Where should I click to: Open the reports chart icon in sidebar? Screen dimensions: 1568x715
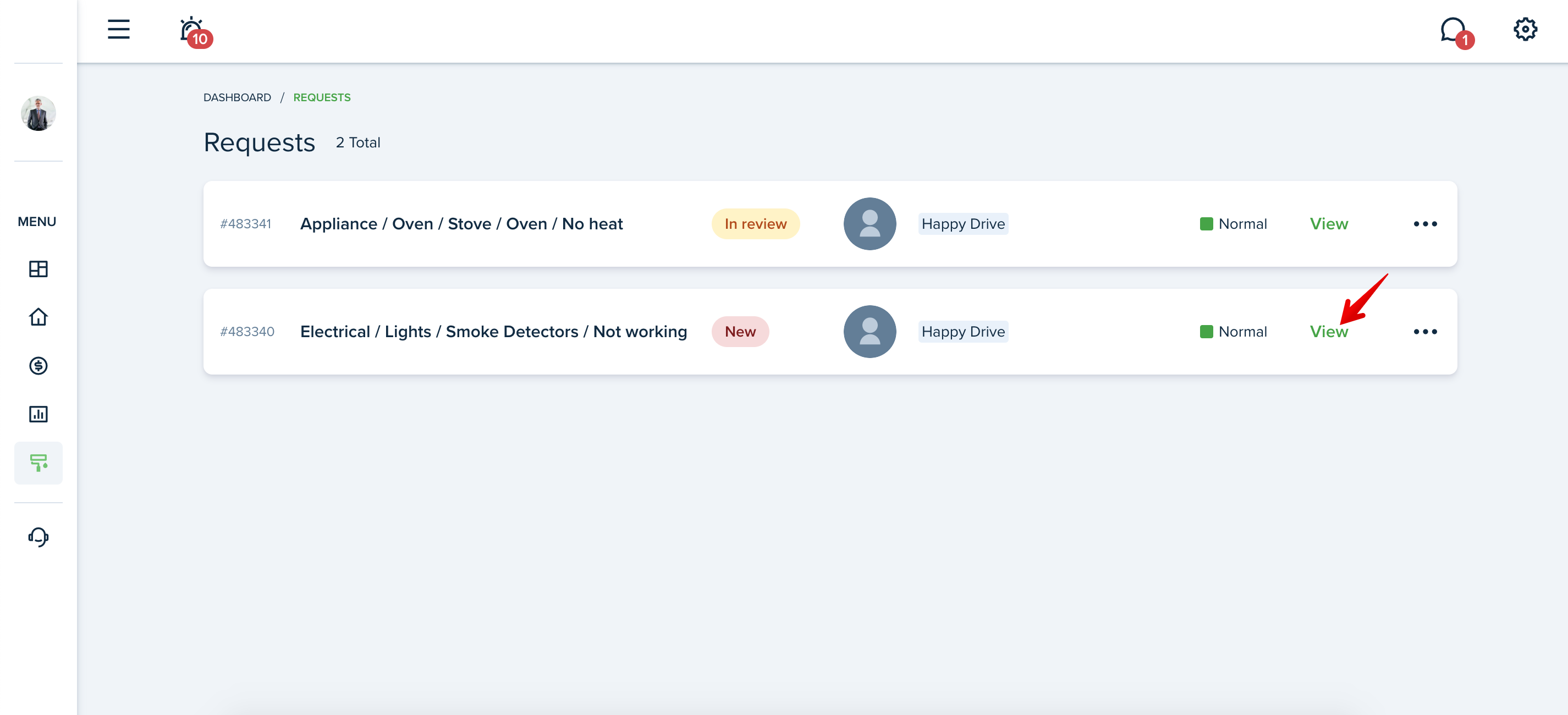[38, 414]
